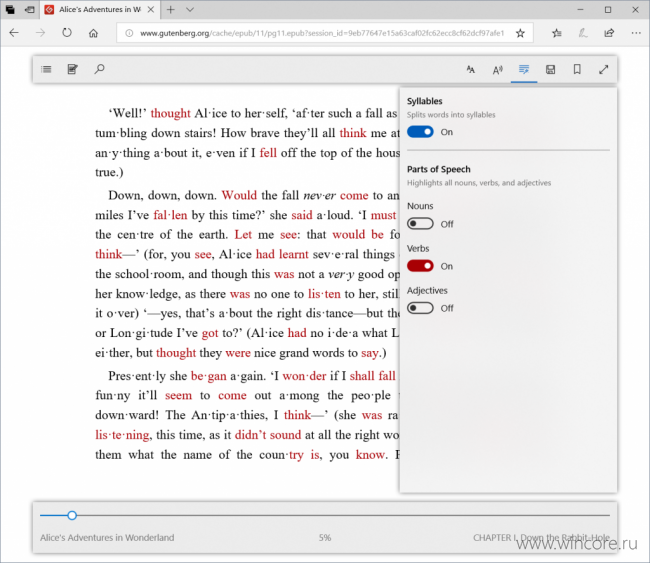Viewport: 650px width, 563px height.
Task: Enter full screen with the expand arrows icon
Action: pos(604,70)
